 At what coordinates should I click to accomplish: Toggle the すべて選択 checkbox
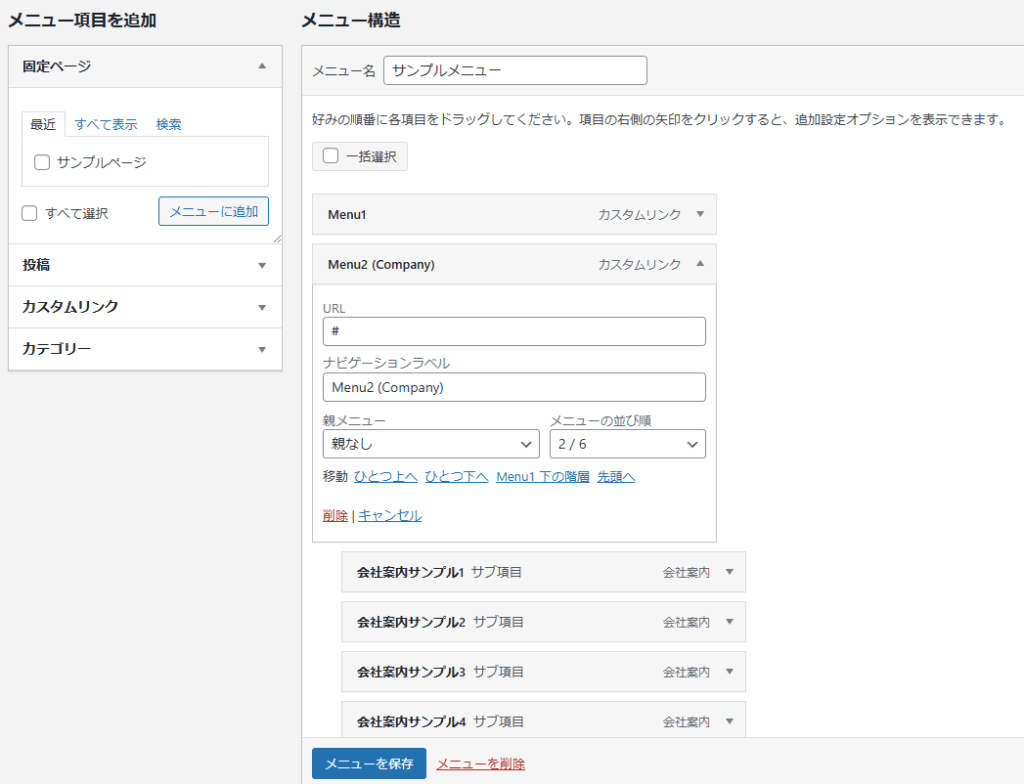[30, 213]
